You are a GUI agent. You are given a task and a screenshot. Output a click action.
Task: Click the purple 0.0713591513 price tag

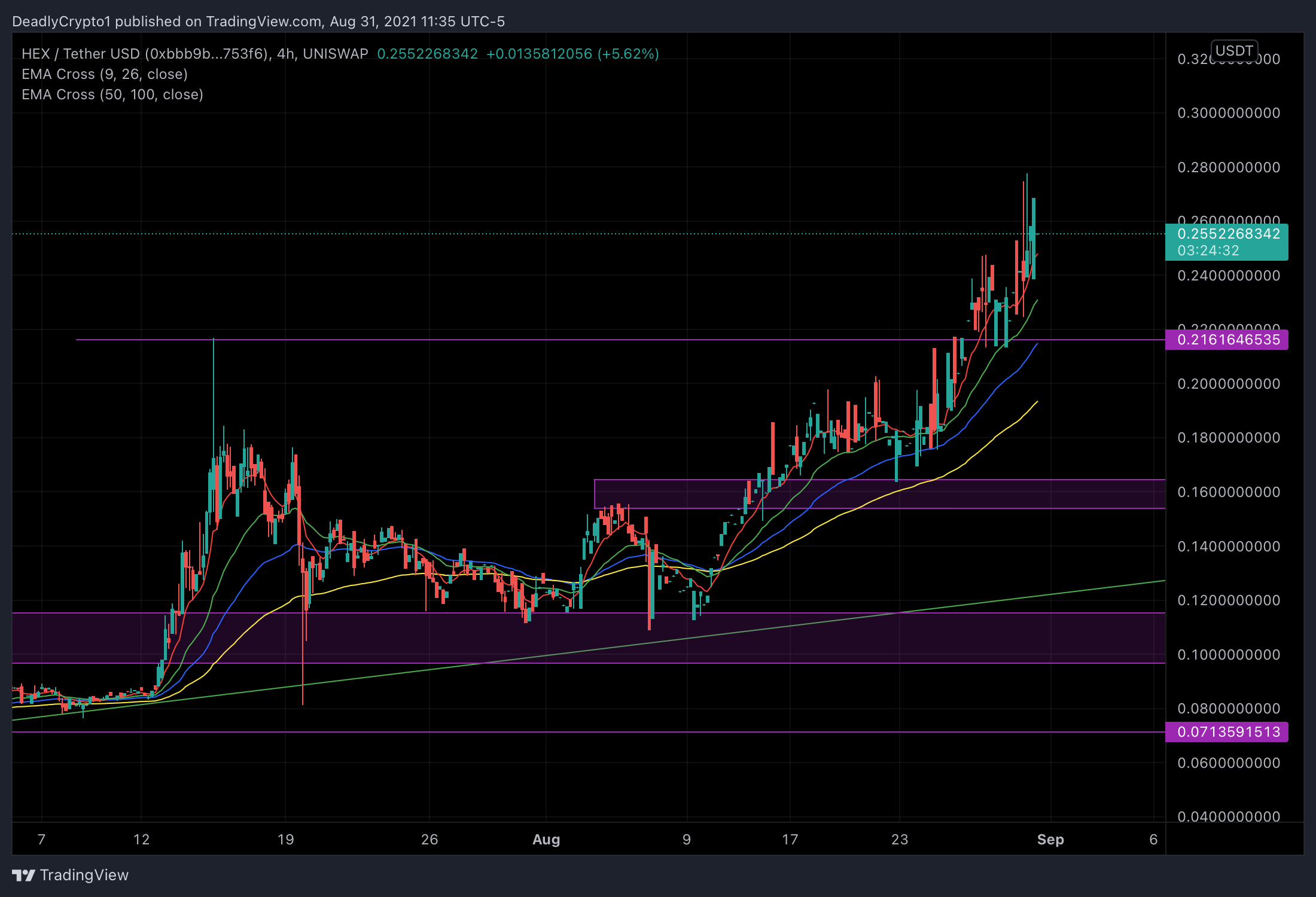[1228, 732]
